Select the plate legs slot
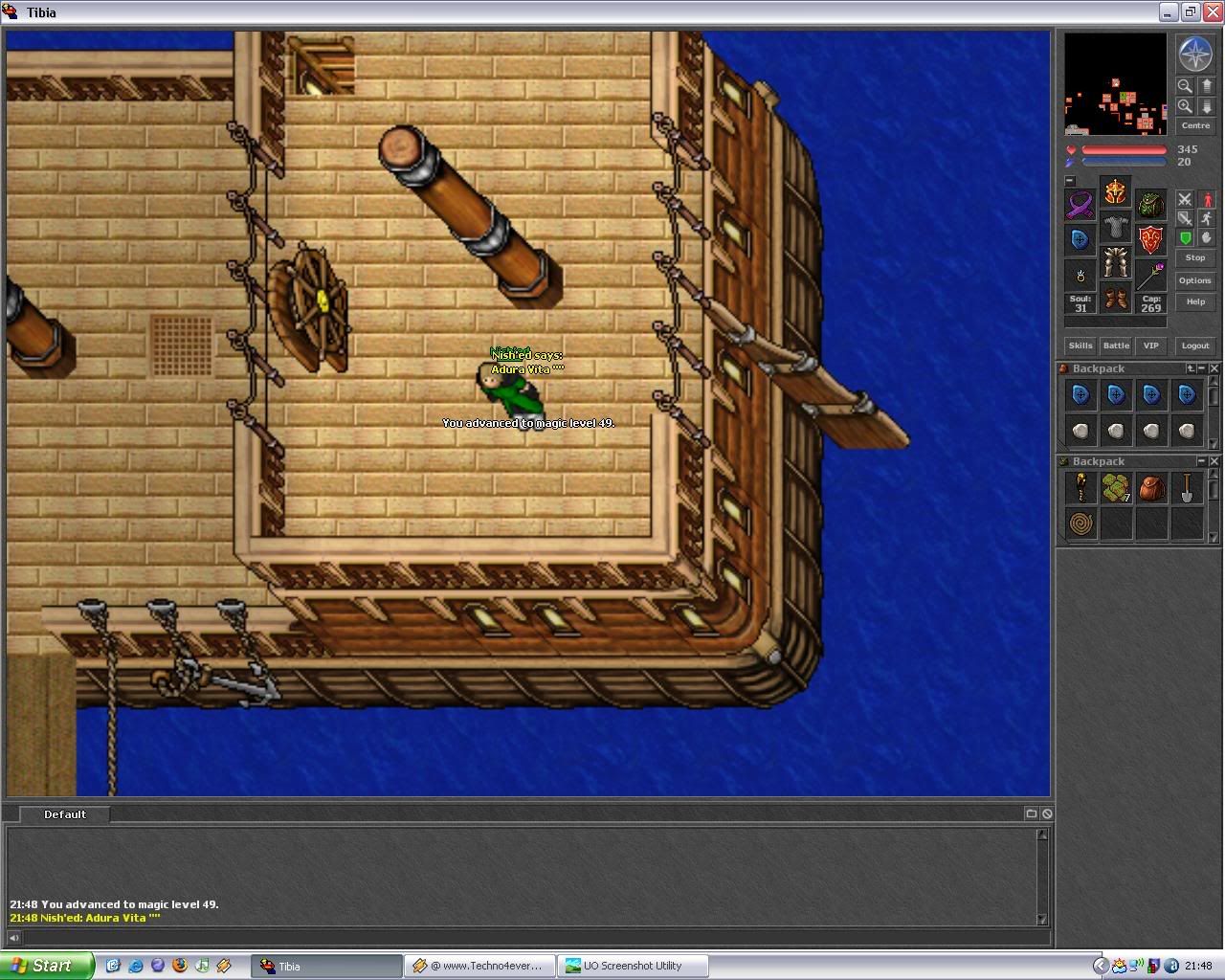This screenshot has height=980, width=1225. (x=1116, y=263)
